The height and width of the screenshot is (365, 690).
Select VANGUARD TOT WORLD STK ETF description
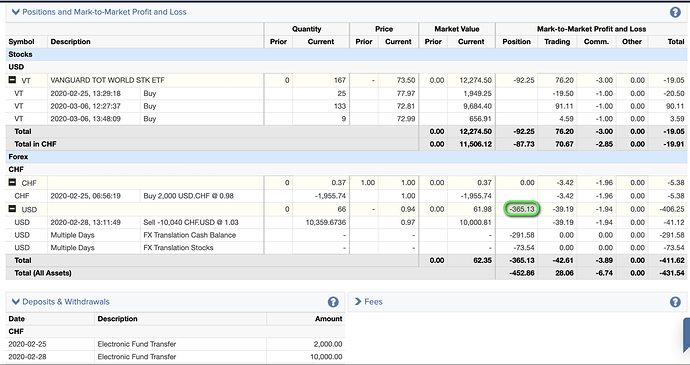click(x=107, y=80)
